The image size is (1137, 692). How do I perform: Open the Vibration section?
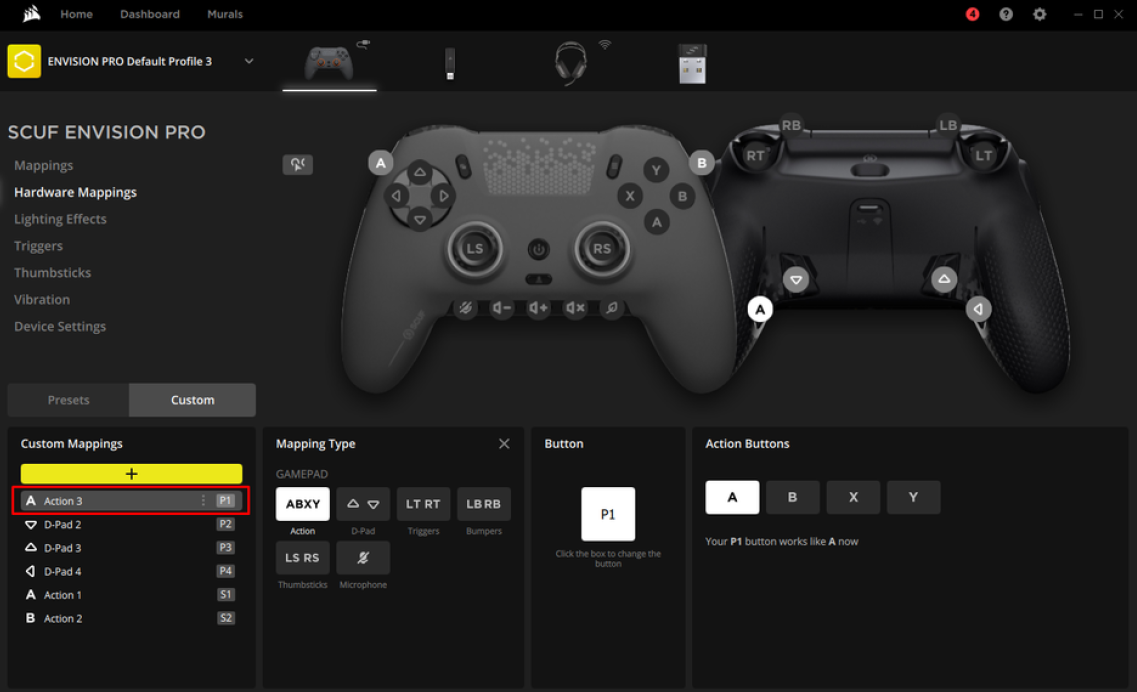(x=42, y=300)
